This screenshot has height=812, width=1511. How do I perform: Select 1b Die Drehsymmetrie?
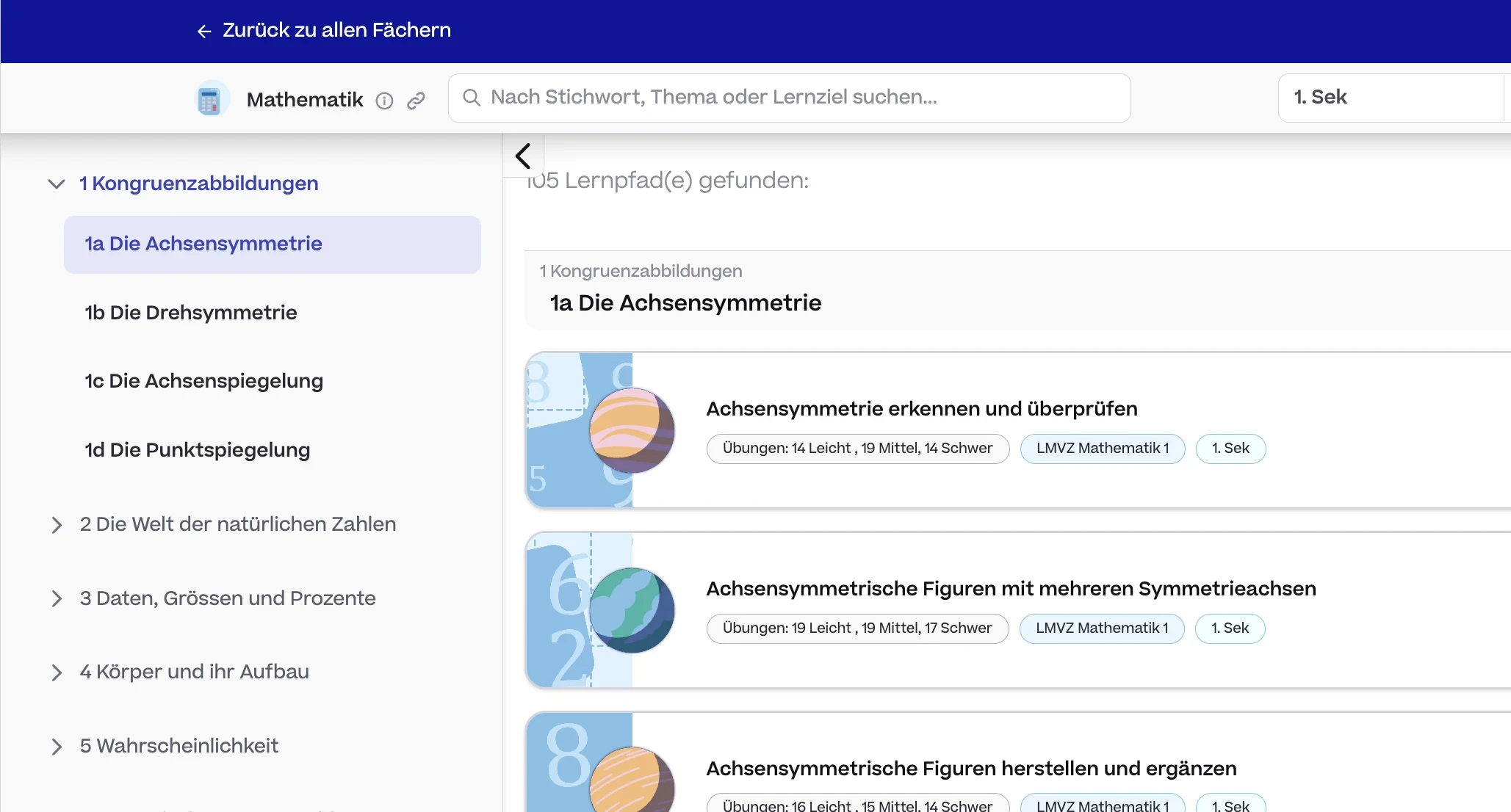[x=191, y=313]
